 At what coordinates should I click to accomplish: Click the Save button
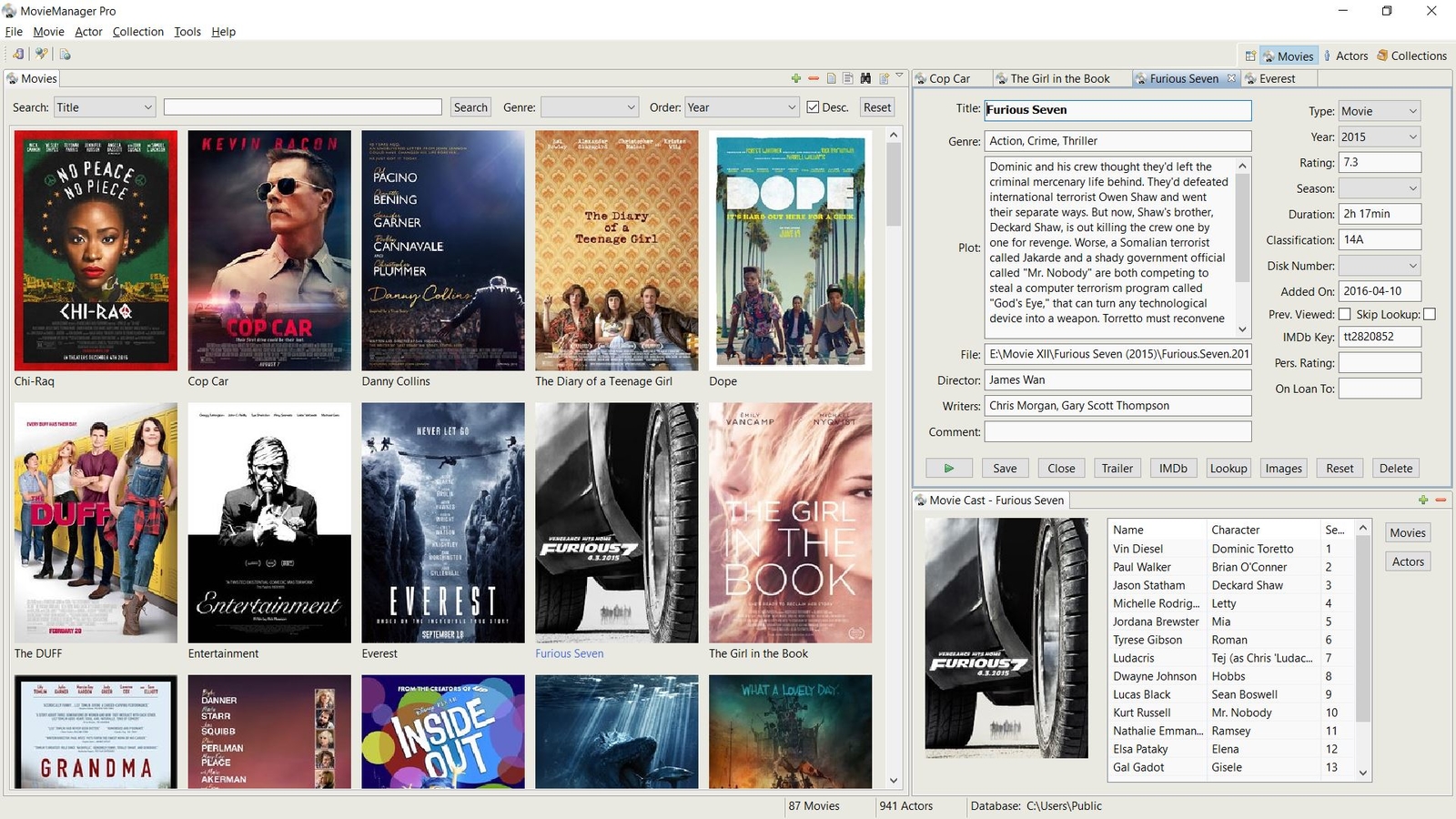(1006, 468)
